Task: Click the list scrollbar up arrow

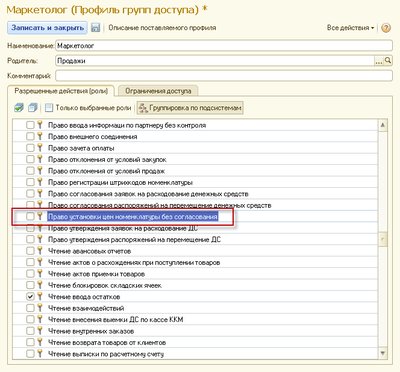Action: [x=383, y=125]
